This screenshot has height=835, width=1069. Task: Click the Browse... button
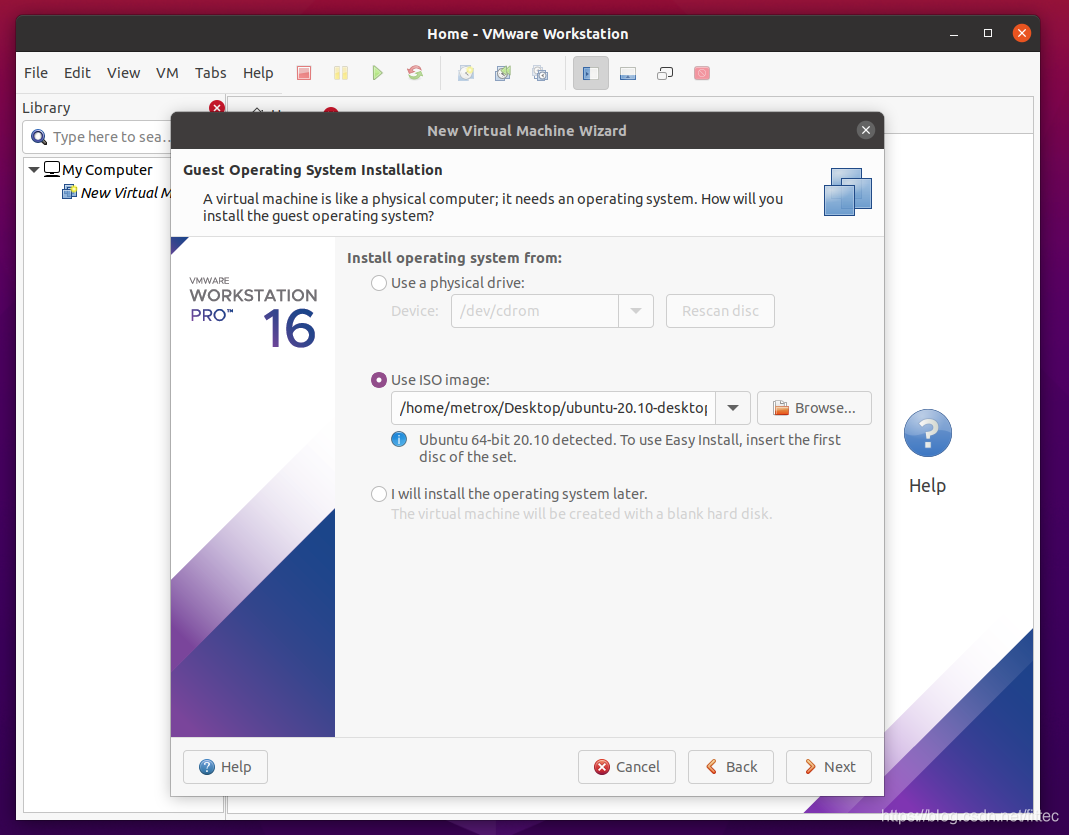[x=814, y=408]
